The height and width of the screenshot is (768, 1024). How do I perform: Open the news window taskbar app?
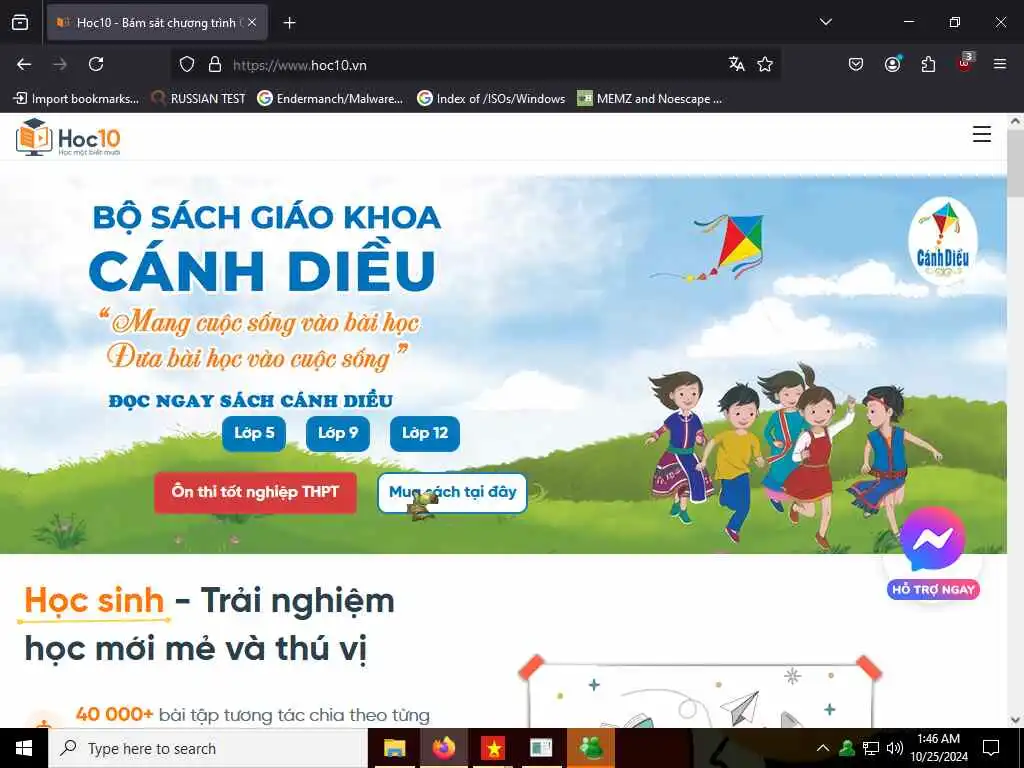pyautogui.click(x=541, y=748)
